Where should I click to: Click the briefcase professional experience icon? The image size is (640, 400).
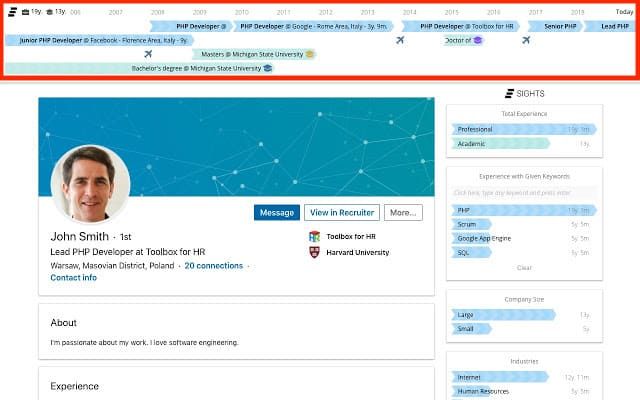(25, 12)
